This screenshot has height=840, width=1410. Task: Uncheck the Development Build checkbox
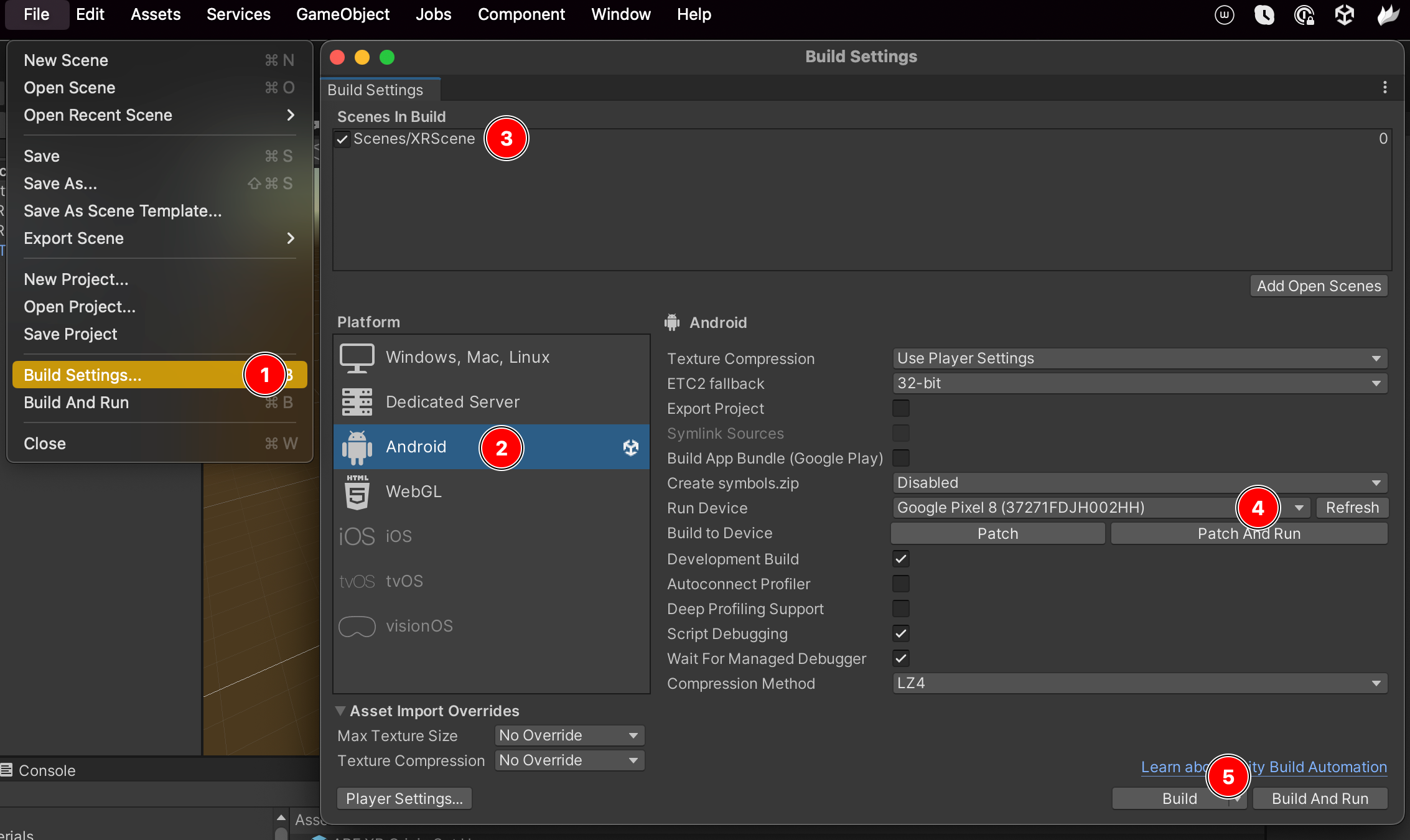coord(900,558)
